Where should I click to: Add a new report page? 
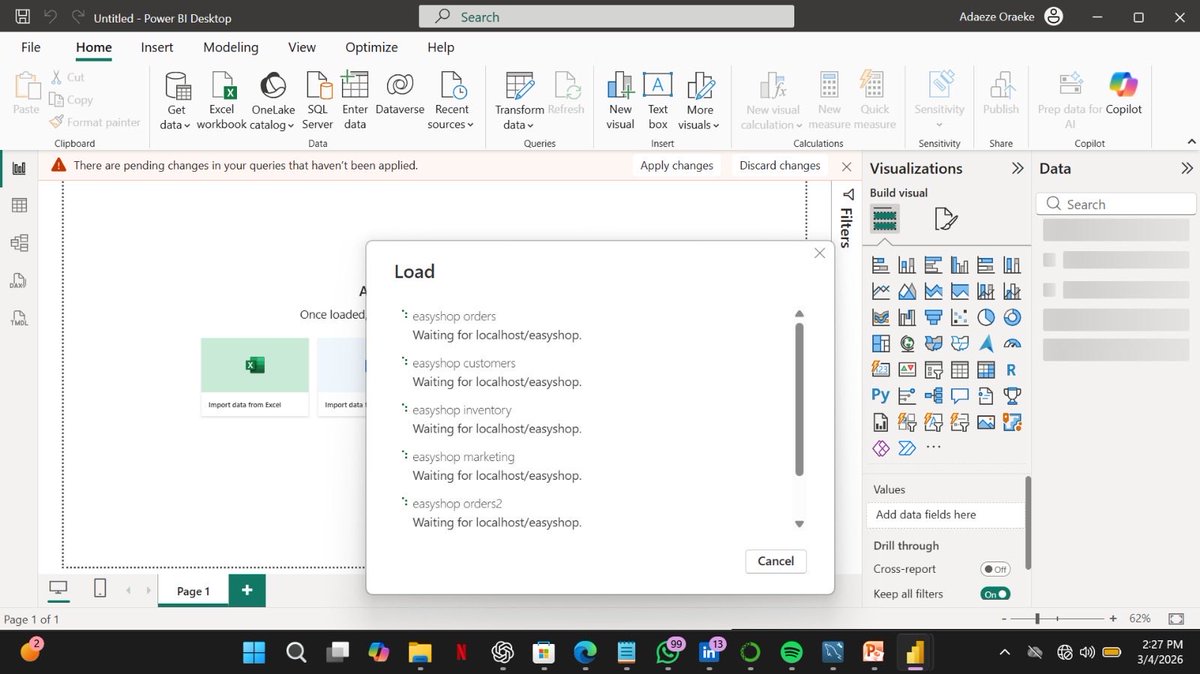(247, 591)
